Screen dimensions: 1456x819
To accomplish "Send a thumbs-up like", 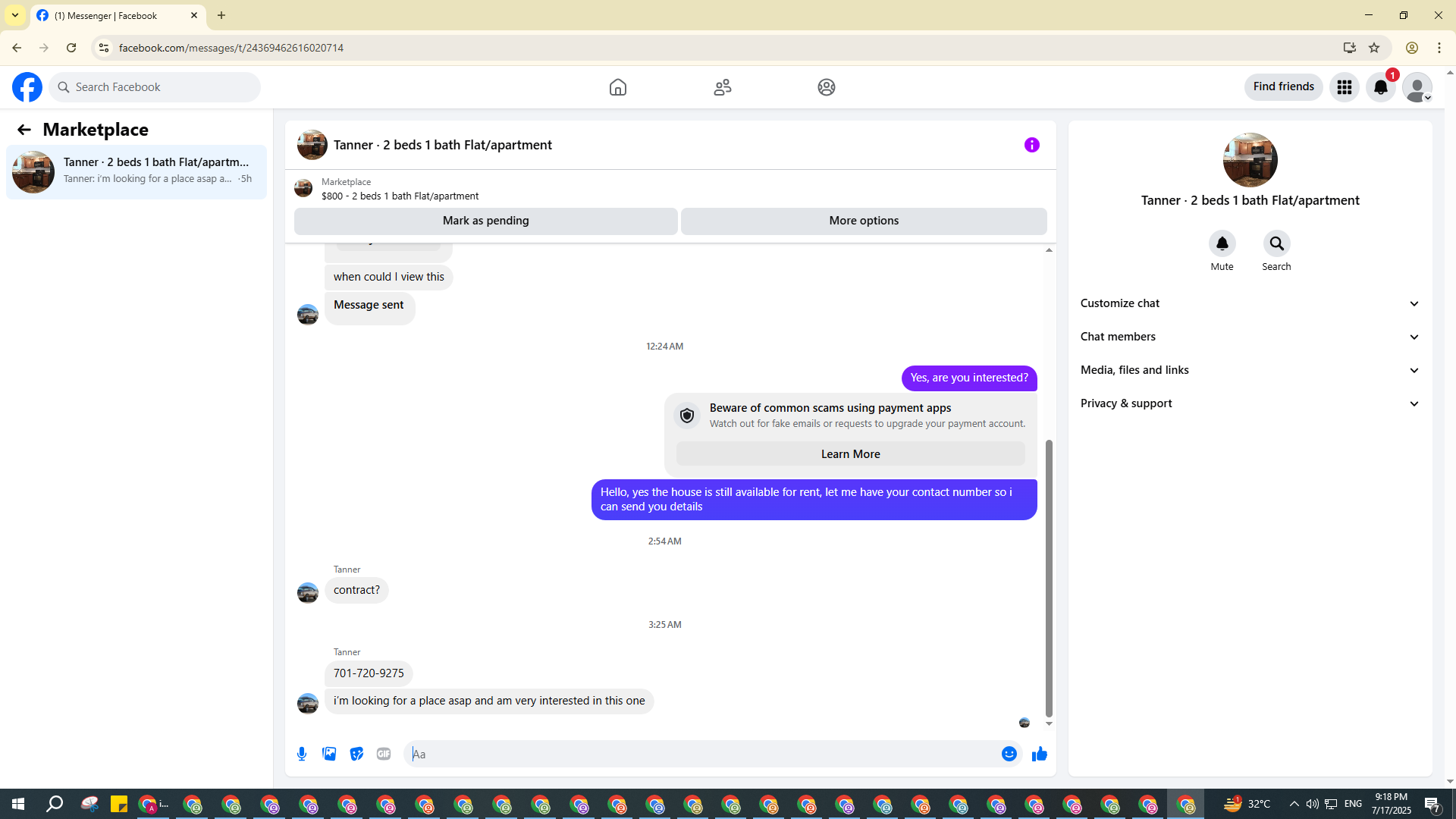I will coord(1040,754).
